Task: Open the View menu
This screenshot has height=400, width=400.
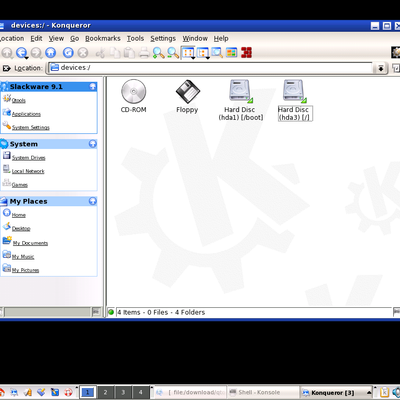Action: click(x=56, y=38)
